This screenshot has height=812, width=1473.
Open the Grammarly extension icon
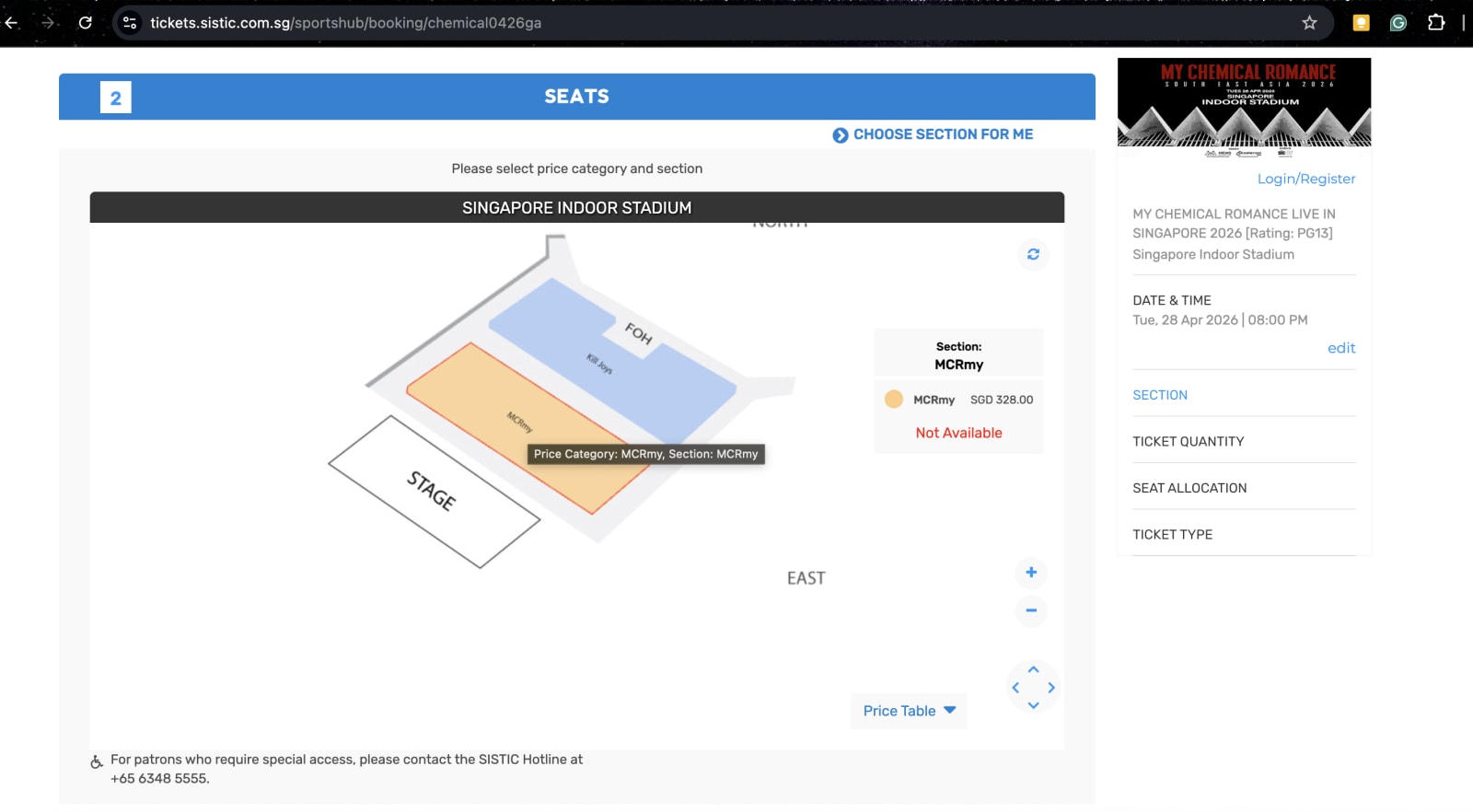pos(1398,23)
